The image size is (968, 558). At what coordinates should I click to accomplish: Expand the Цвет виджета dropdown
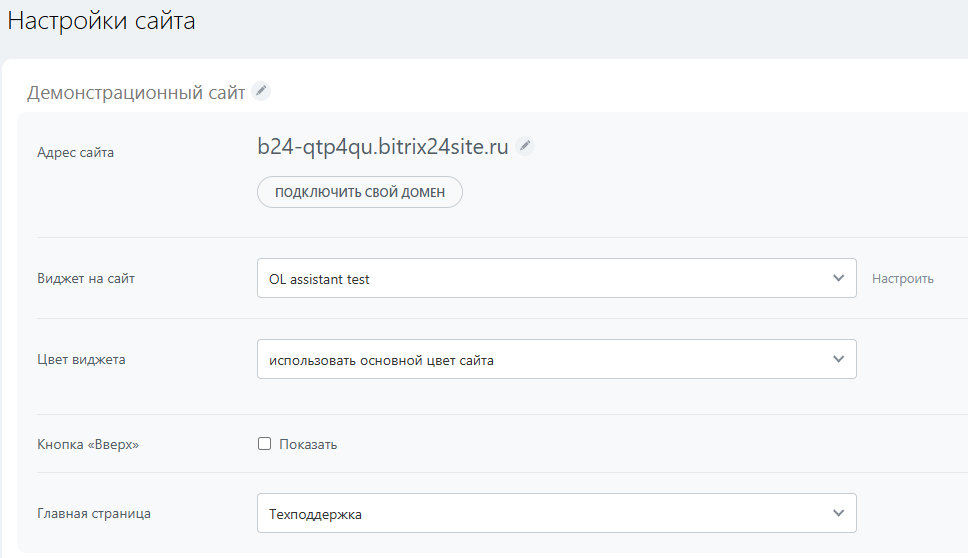tap(556, 359)
